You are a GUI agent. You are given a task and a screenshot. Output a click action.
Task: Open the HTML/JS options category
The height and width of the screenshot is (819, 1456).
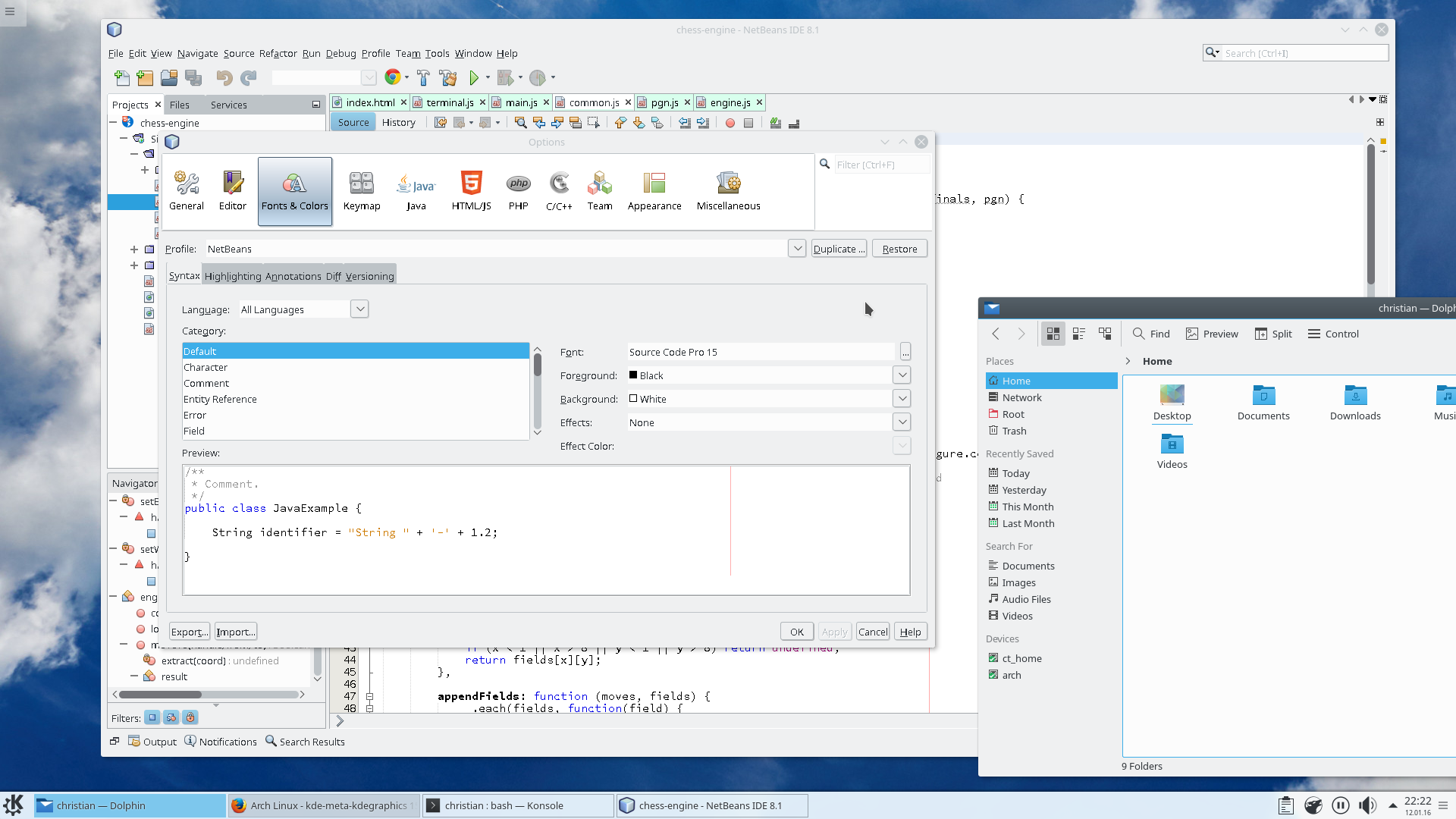(x=472, y=191)
